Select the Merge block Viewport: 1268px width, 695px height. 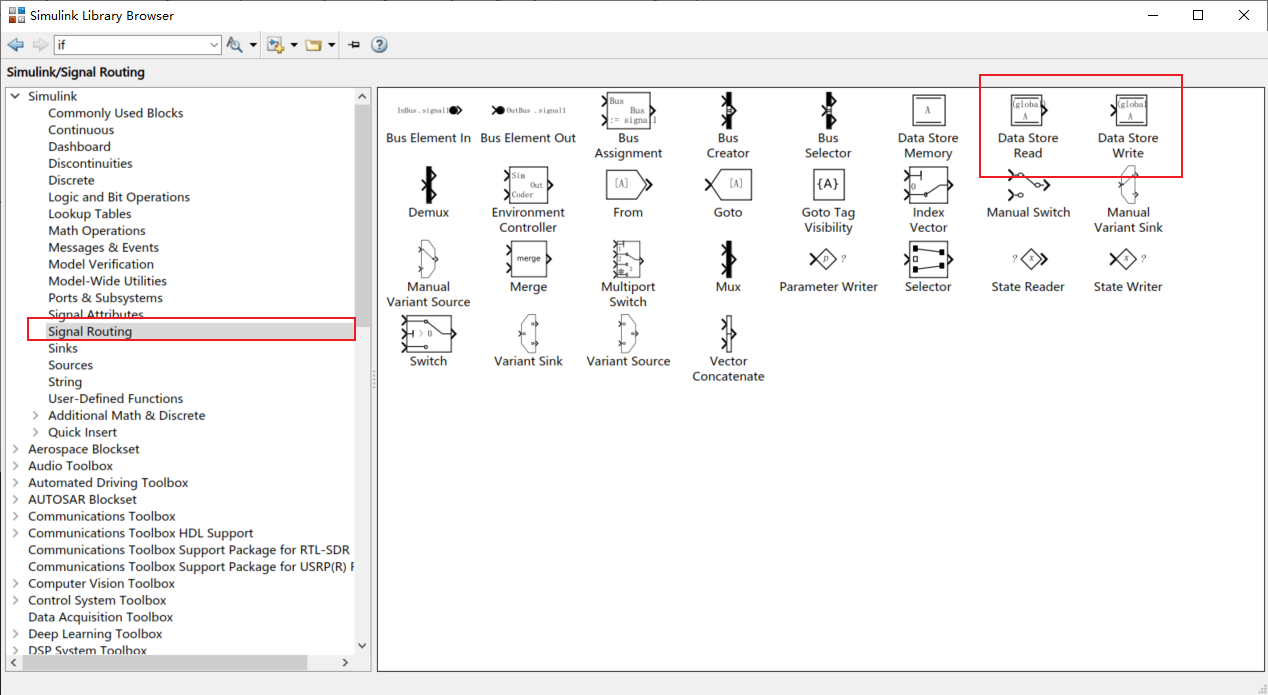528,260
